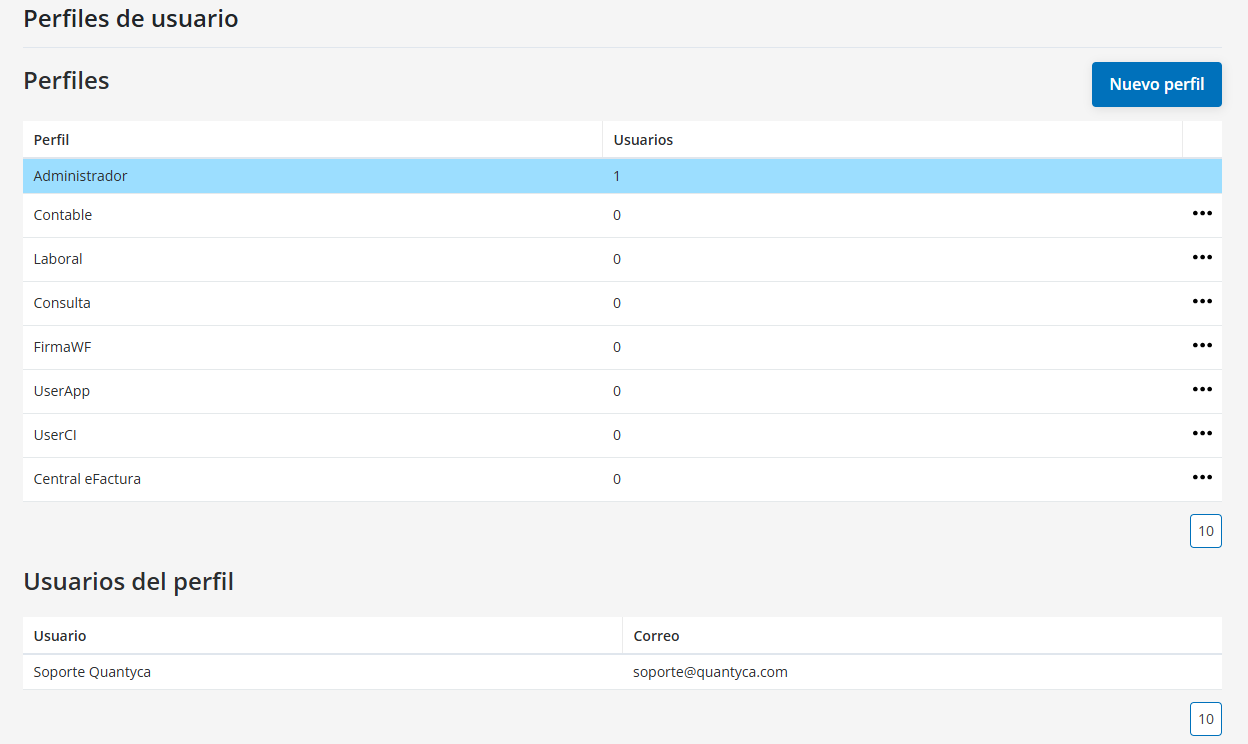The width and height of the screenshot is (1248, 744).
Task: Open page-size selector under Usuarios del perfil table
Action: pos(1206,719)
